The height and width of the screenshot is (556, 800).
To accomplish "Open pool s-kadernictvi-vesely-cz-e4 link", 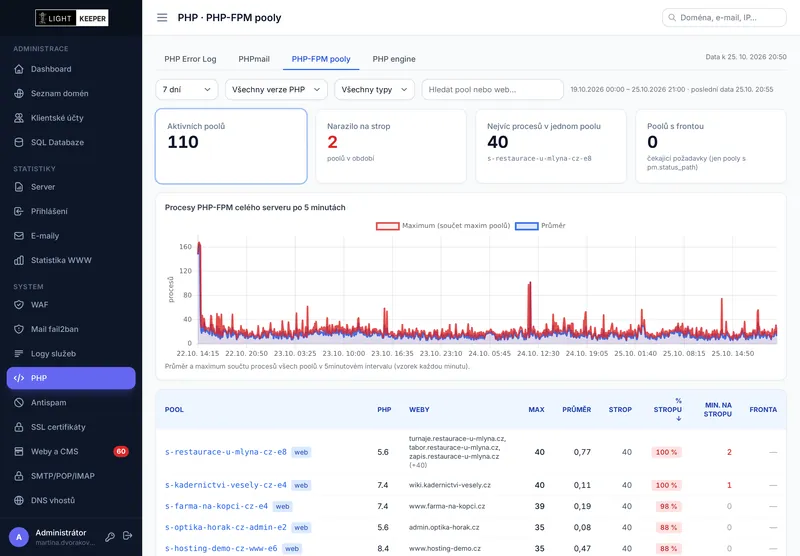I will 226,485.
